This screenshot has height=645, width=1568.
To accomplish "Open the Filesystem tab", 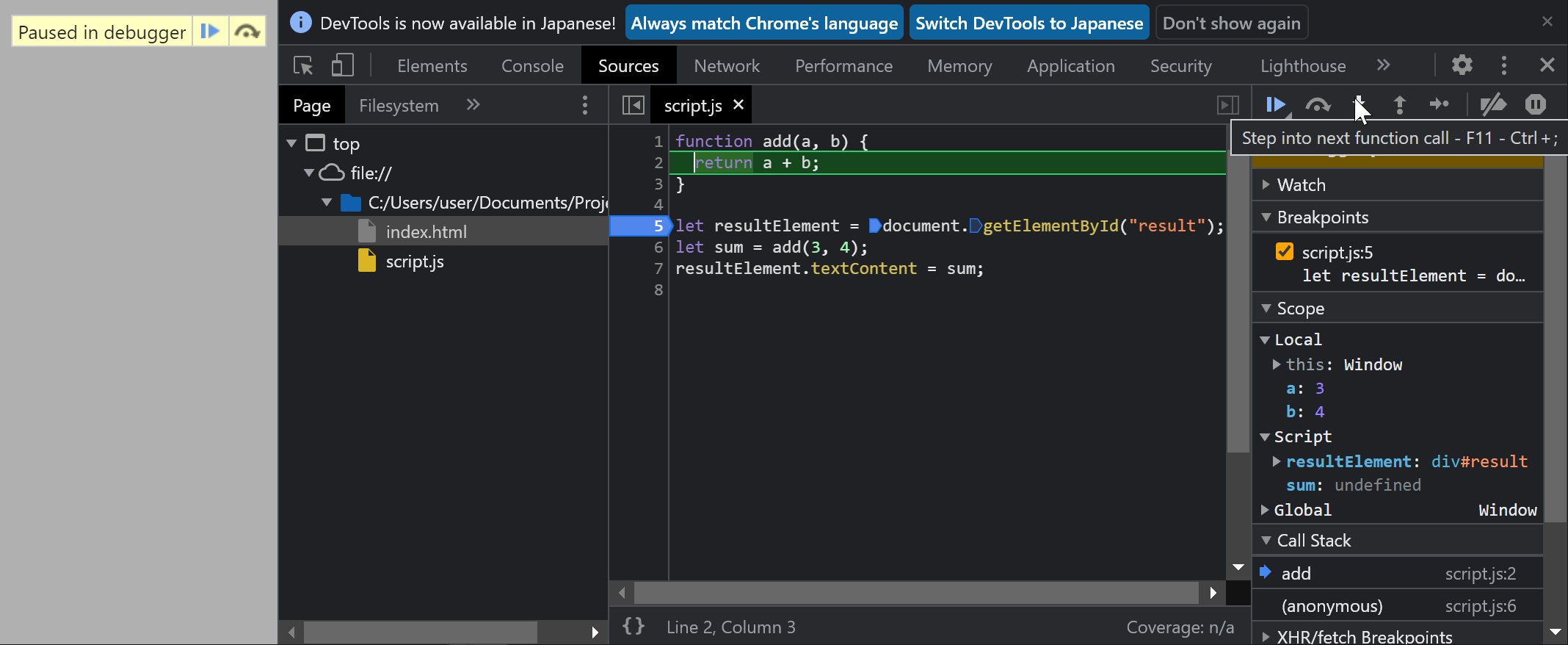I will coord(399,106).
